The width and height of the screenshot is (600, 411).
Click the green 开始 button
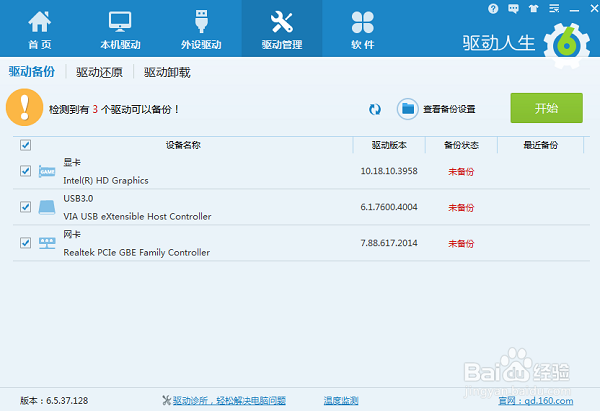pyautogui.click(x=546, y=108)
